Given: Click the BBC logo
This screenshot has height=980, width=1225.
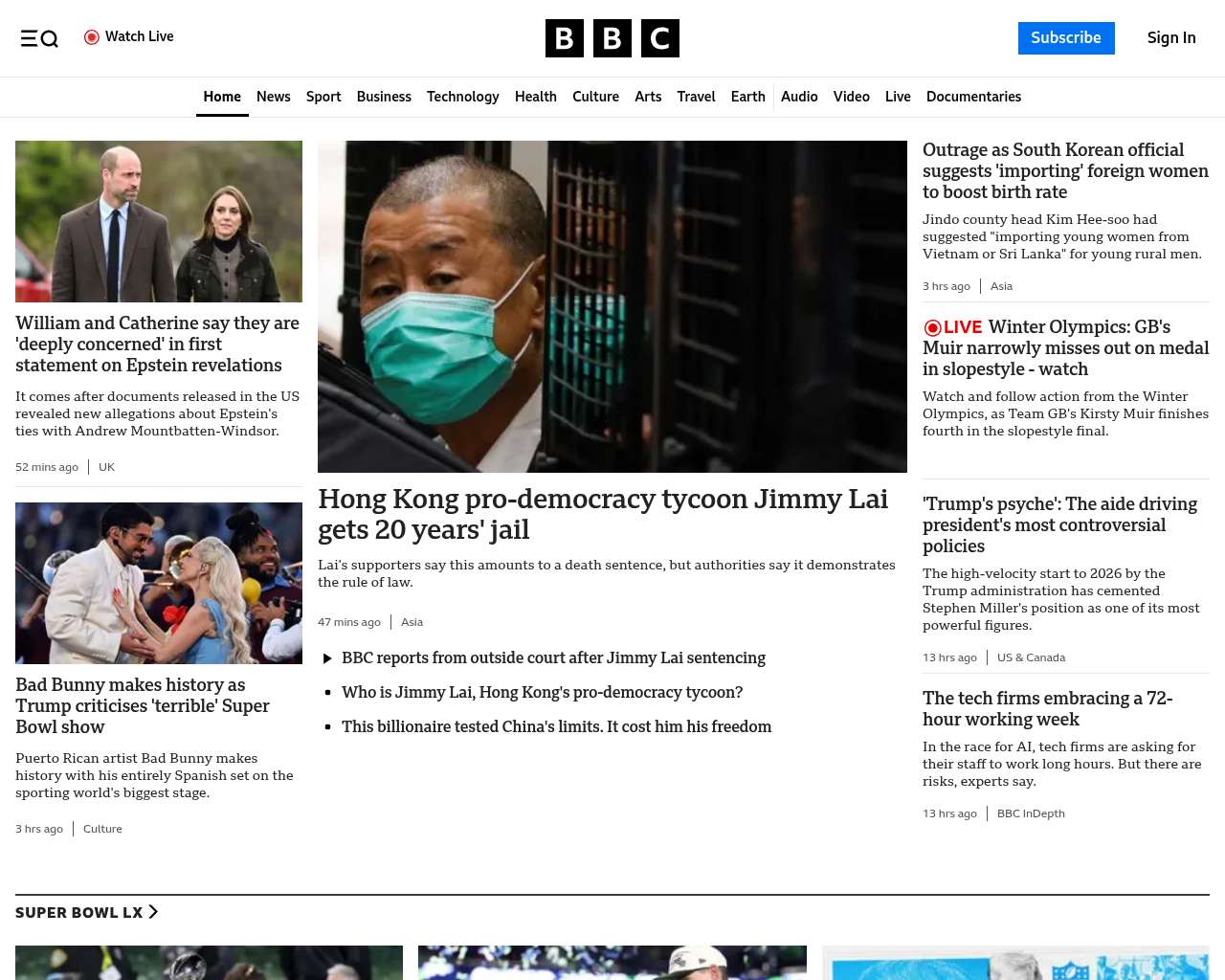Looking at the screenshot, I should click(x=612, y=38).
